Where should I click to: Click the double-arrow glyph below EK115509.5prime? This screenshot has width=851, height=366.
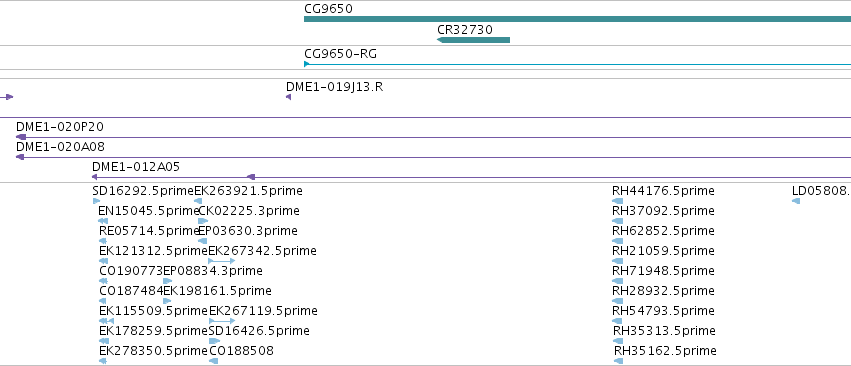tap(106, 321)
